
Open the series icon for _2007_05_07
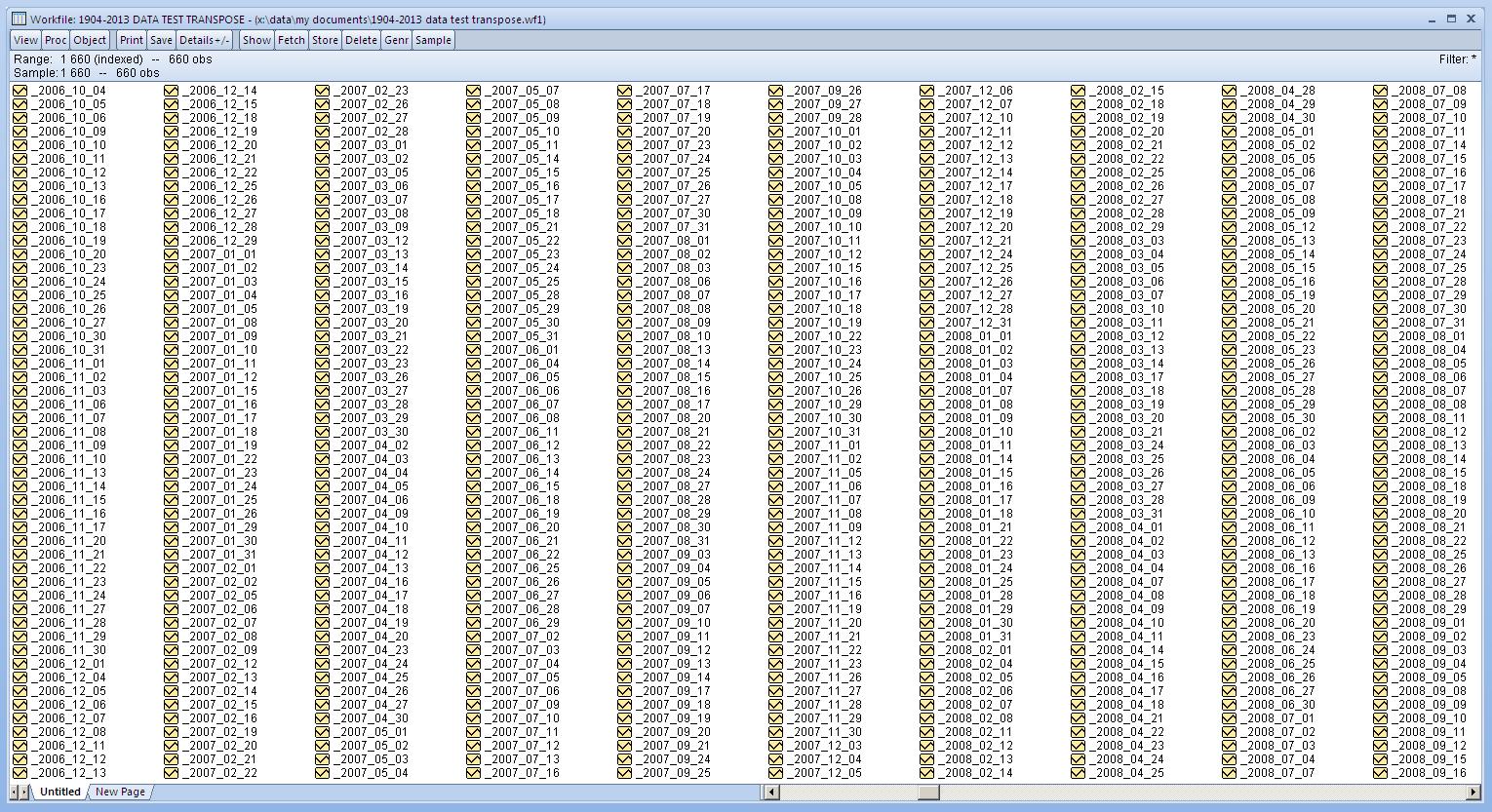(473, 90)
